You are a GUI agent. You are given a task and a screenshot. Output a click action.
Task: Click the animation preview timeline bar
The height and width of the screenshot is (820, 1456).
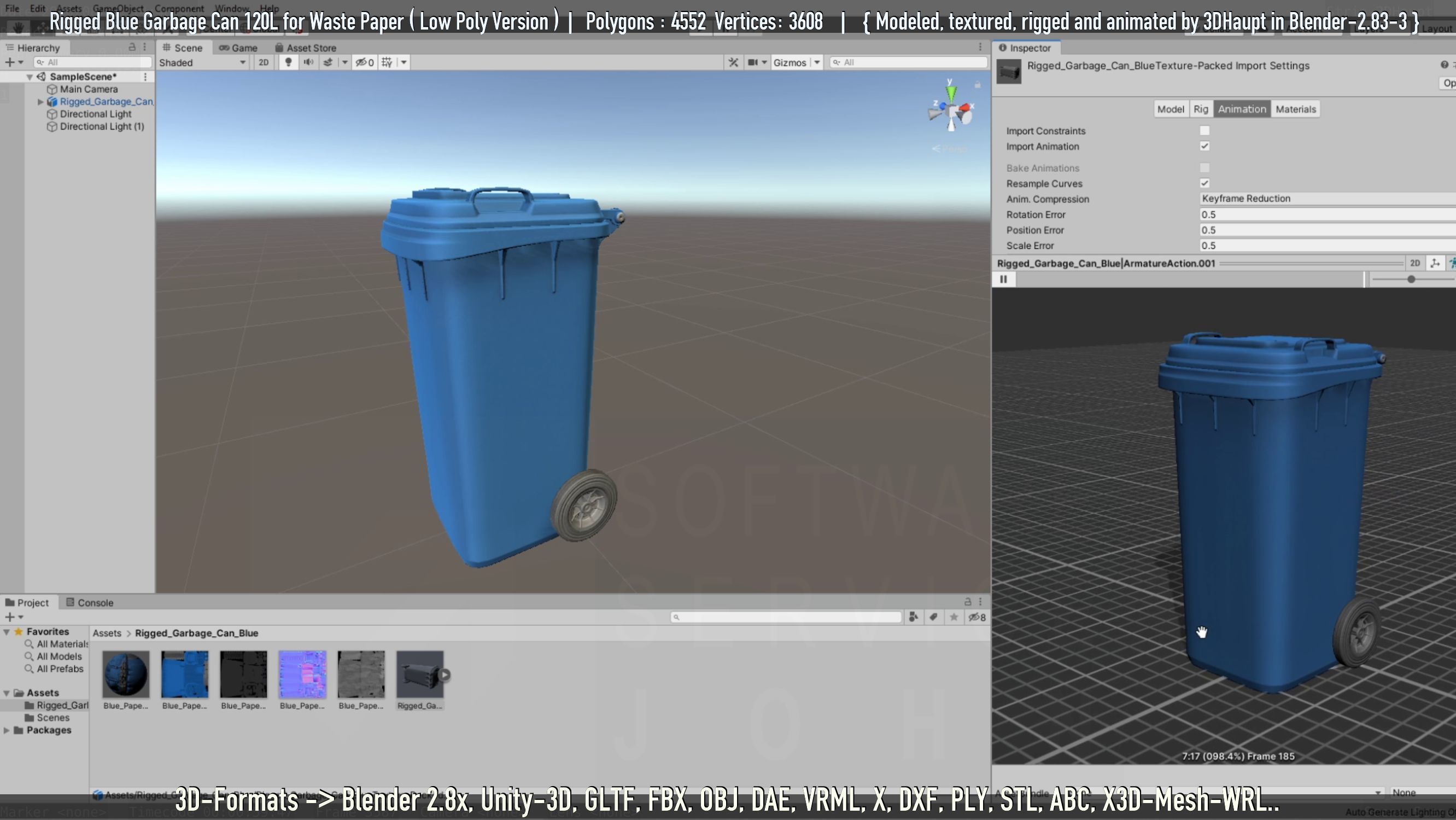tap(1190, 279)
